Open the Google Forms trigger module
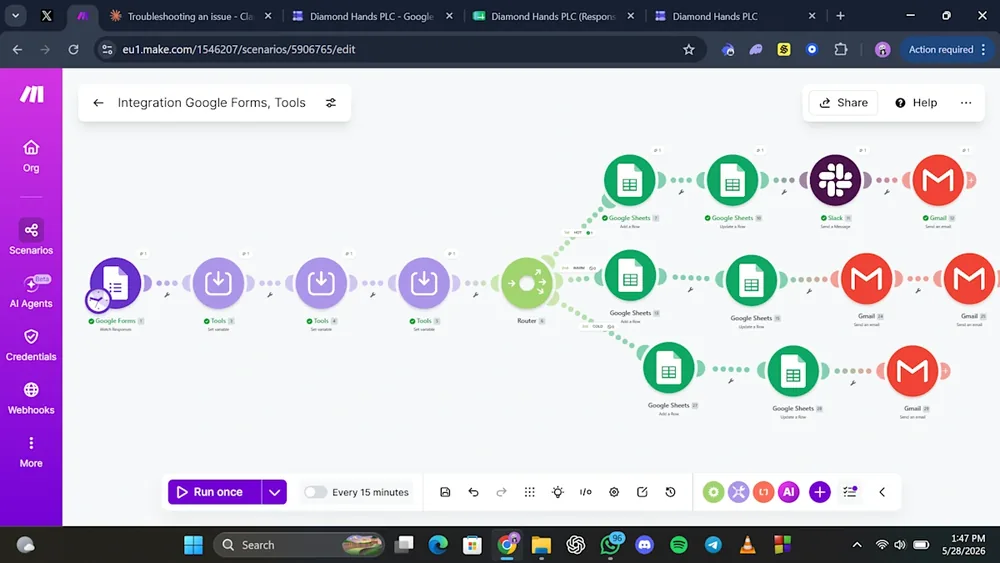This screenshot has height=563, width=1000. tap(115, 282)
